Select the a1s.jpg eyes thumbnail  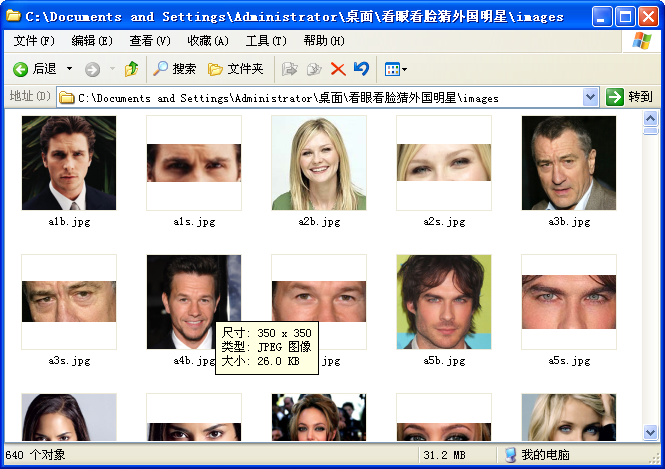(x=194, y=163)
